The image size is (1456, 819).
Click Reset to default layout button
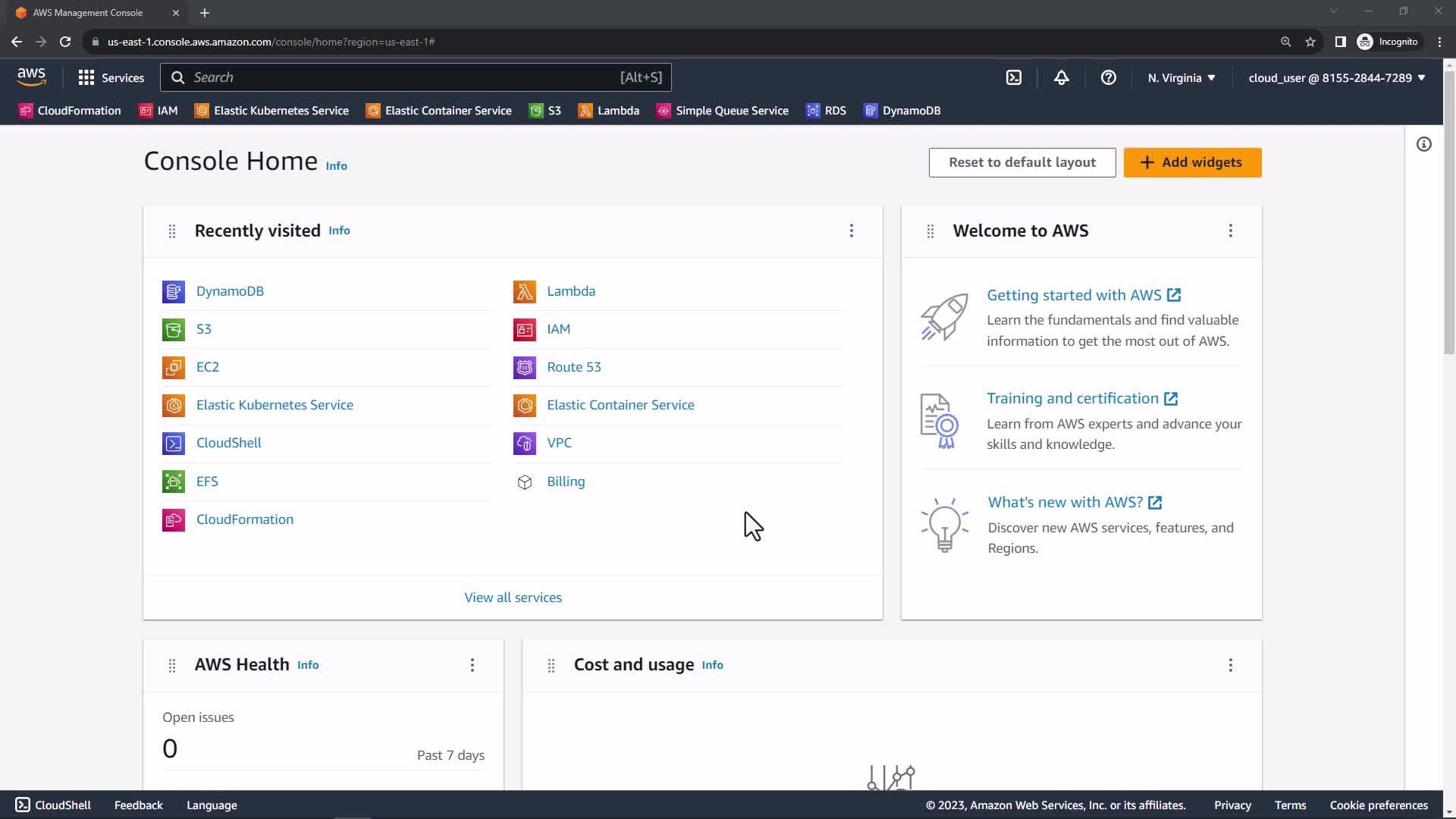[x=1021, y=162]
